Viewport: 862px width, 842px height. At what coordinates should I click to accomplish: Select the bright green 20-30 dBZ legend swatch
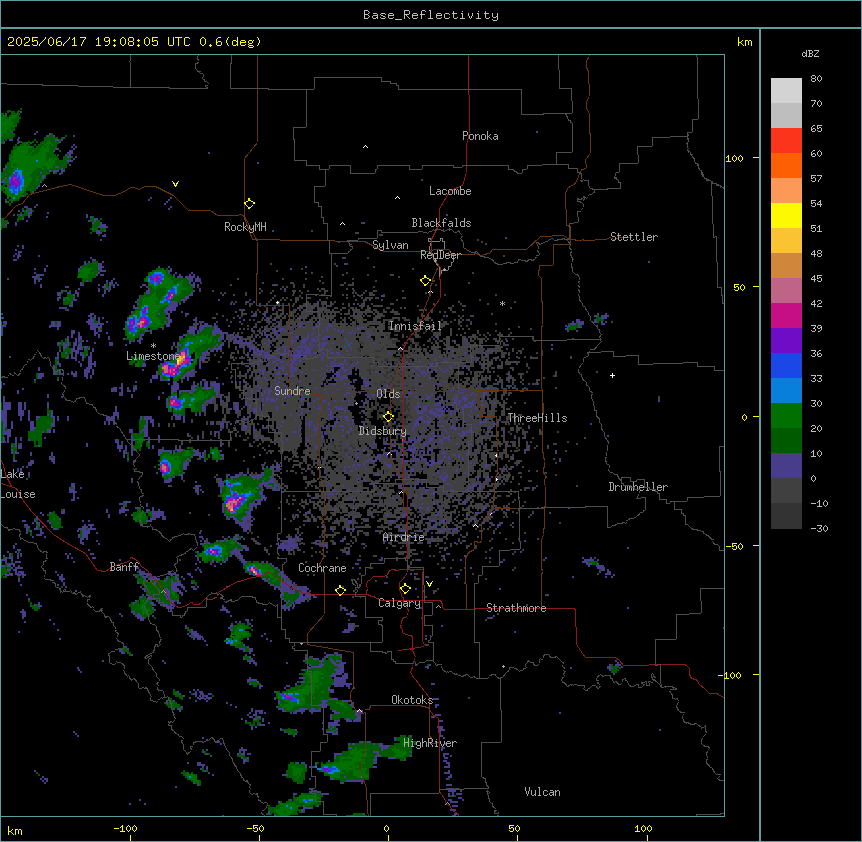[x=786, y=416]
